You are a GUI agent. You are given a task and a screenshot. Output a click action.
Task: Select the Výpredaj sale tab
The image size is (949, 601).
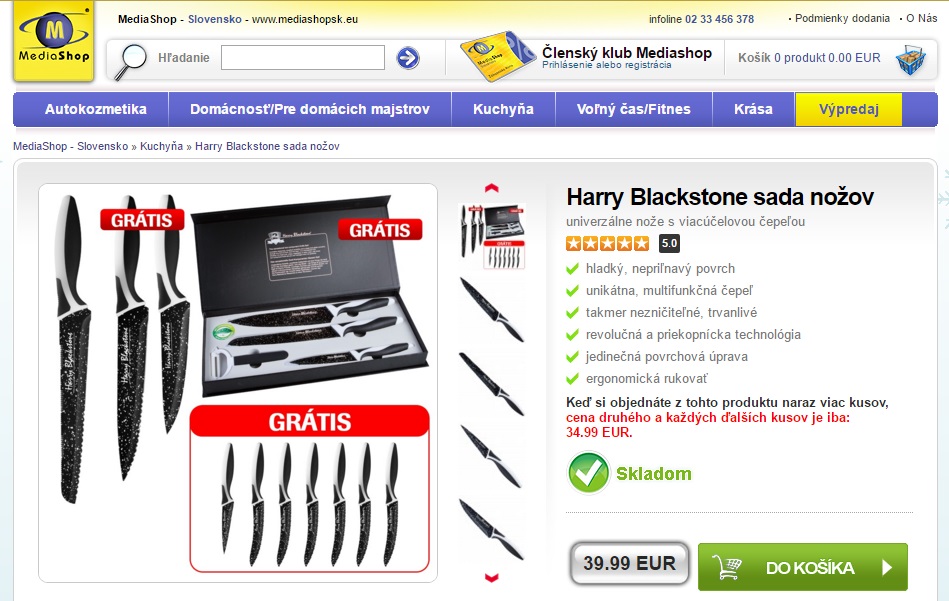(x=849, y=110)
